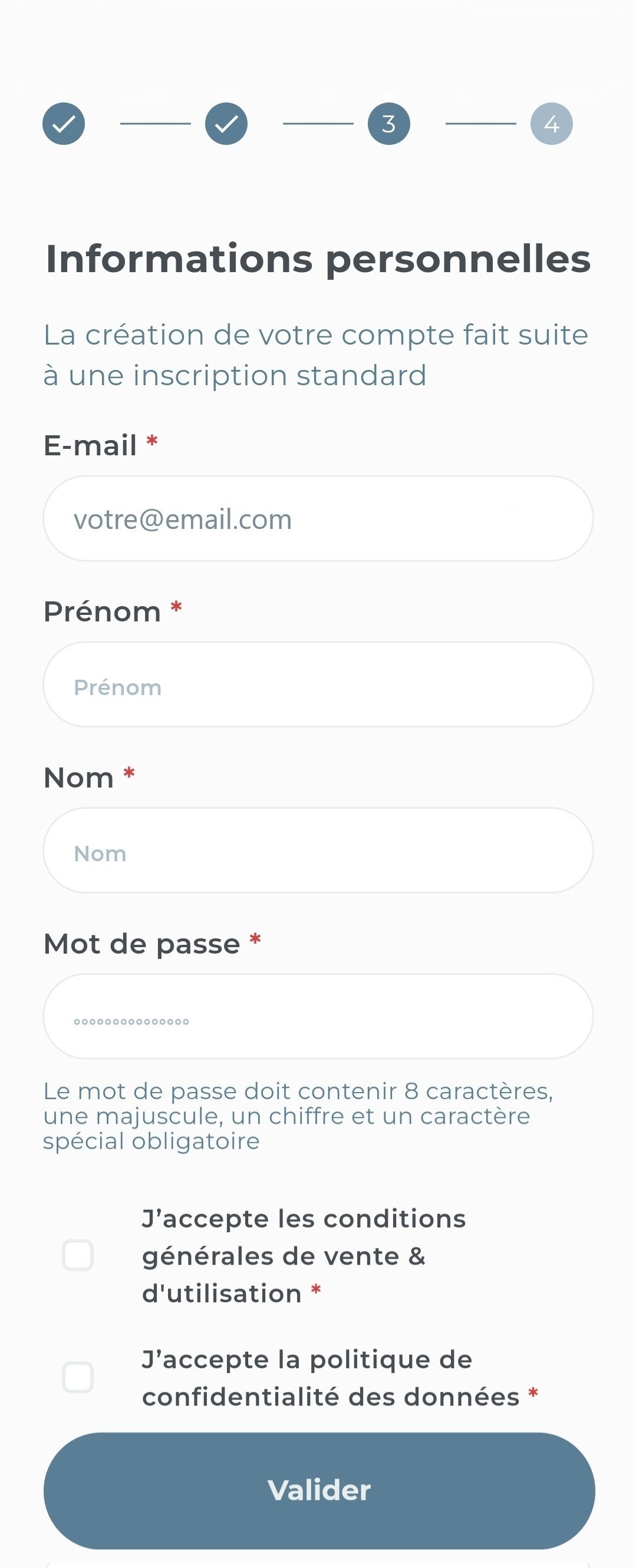636x1568 pixels.
Task: Click the first completed step checkmark
Action: (63, 124)
